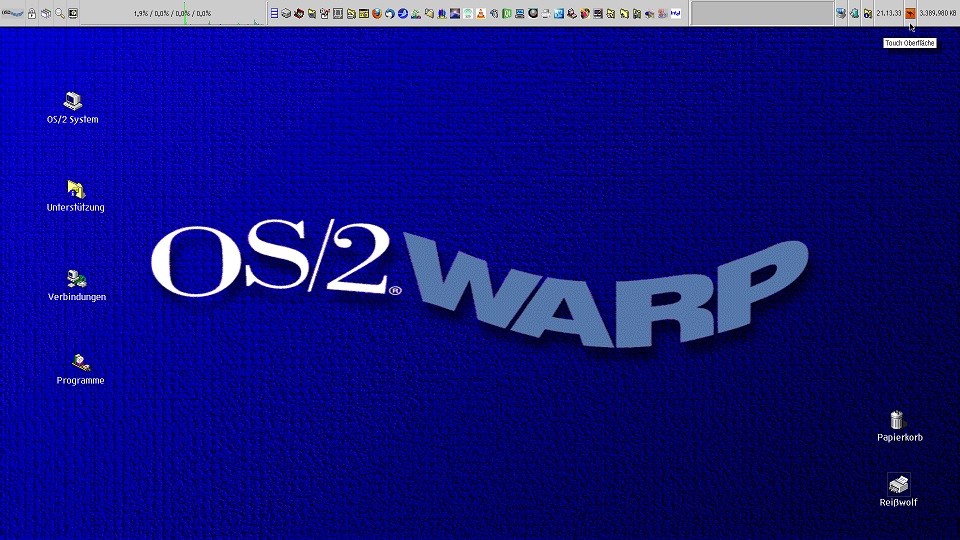Launch SeaMonkey from the toolbar
The width and height of the screenshot is (960, 540).
pos(403,13)
